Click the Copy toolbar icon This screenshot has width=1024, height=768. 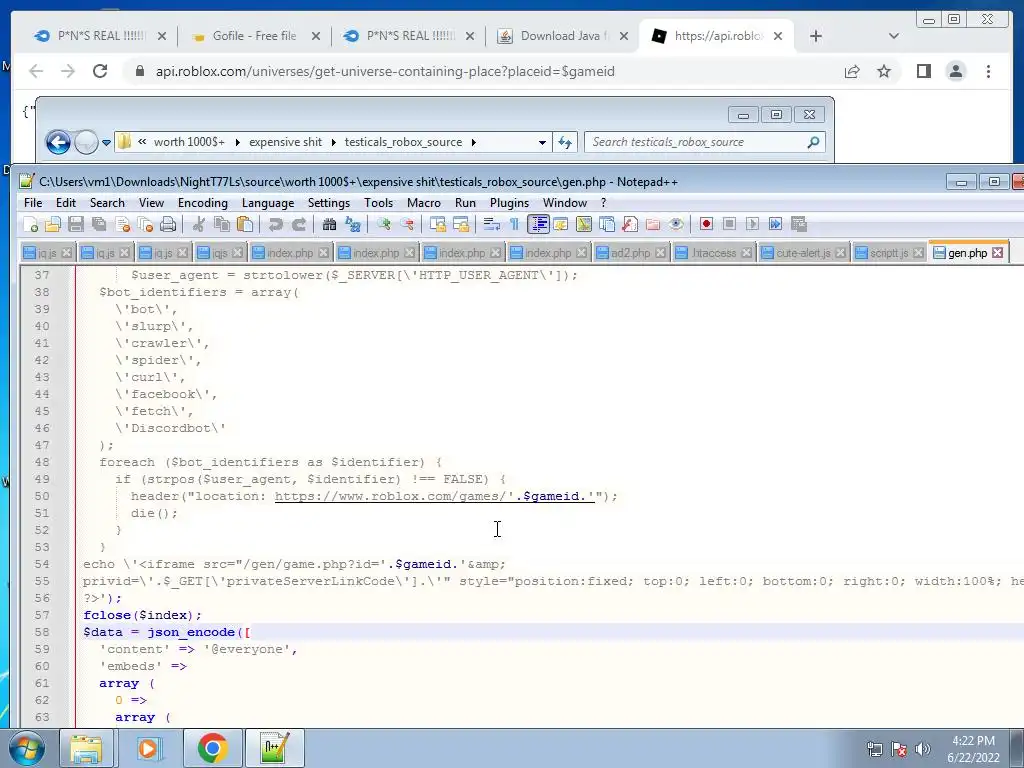point(222,225)
